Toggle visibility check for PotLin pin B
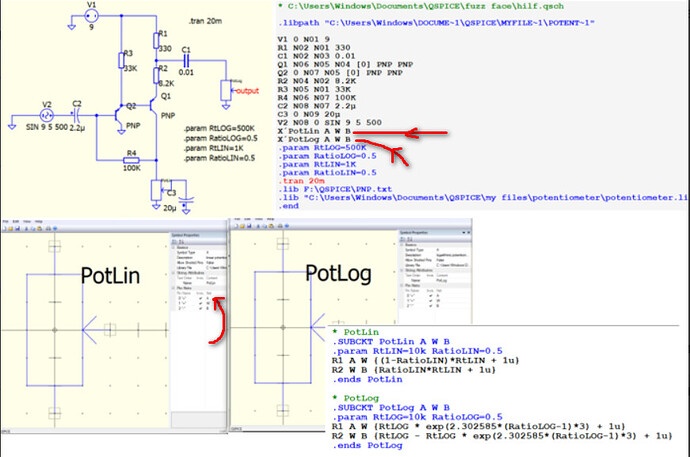Image resolution: width=690 pixels, height=457 pixels. (x=201, y=308)
